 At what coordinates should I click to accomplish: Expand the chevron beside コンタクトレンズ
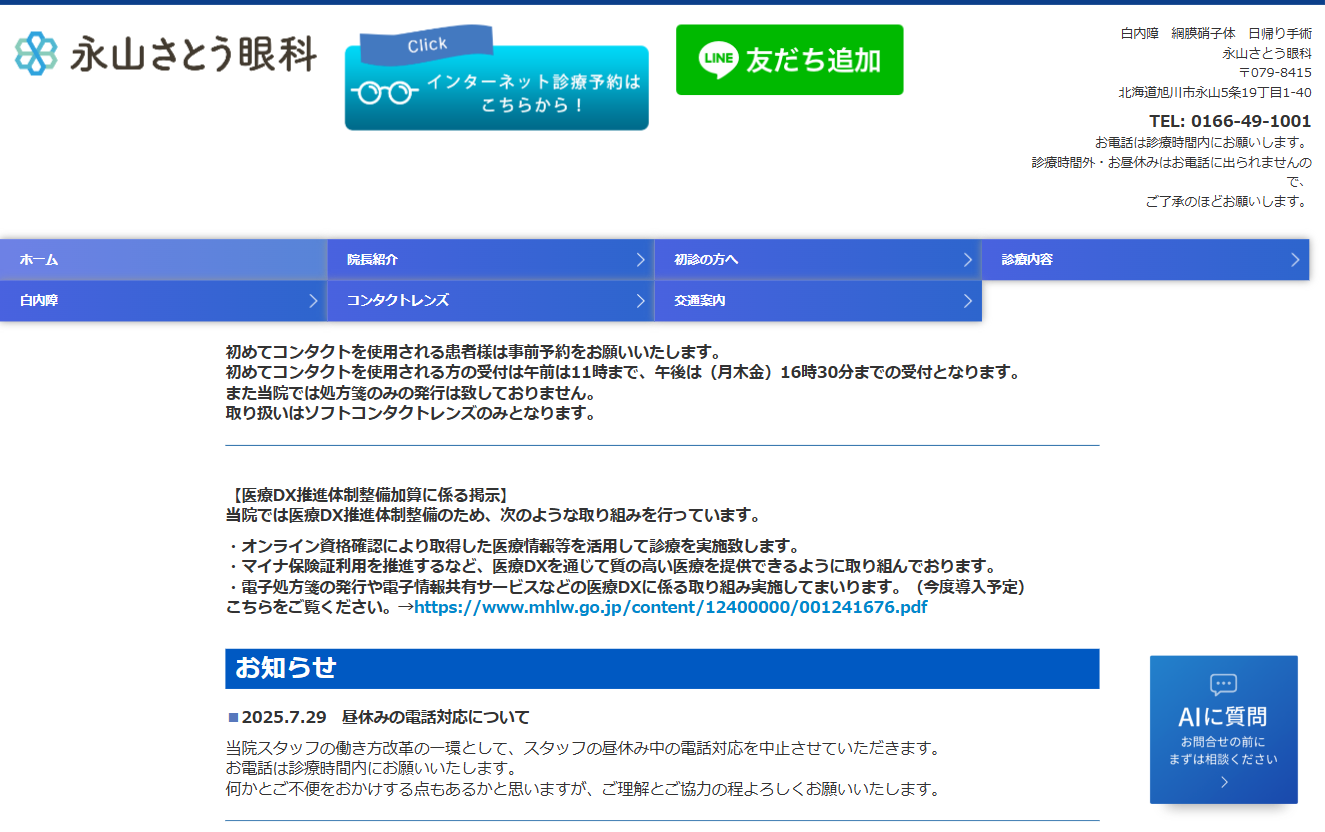tap(640, 301)
